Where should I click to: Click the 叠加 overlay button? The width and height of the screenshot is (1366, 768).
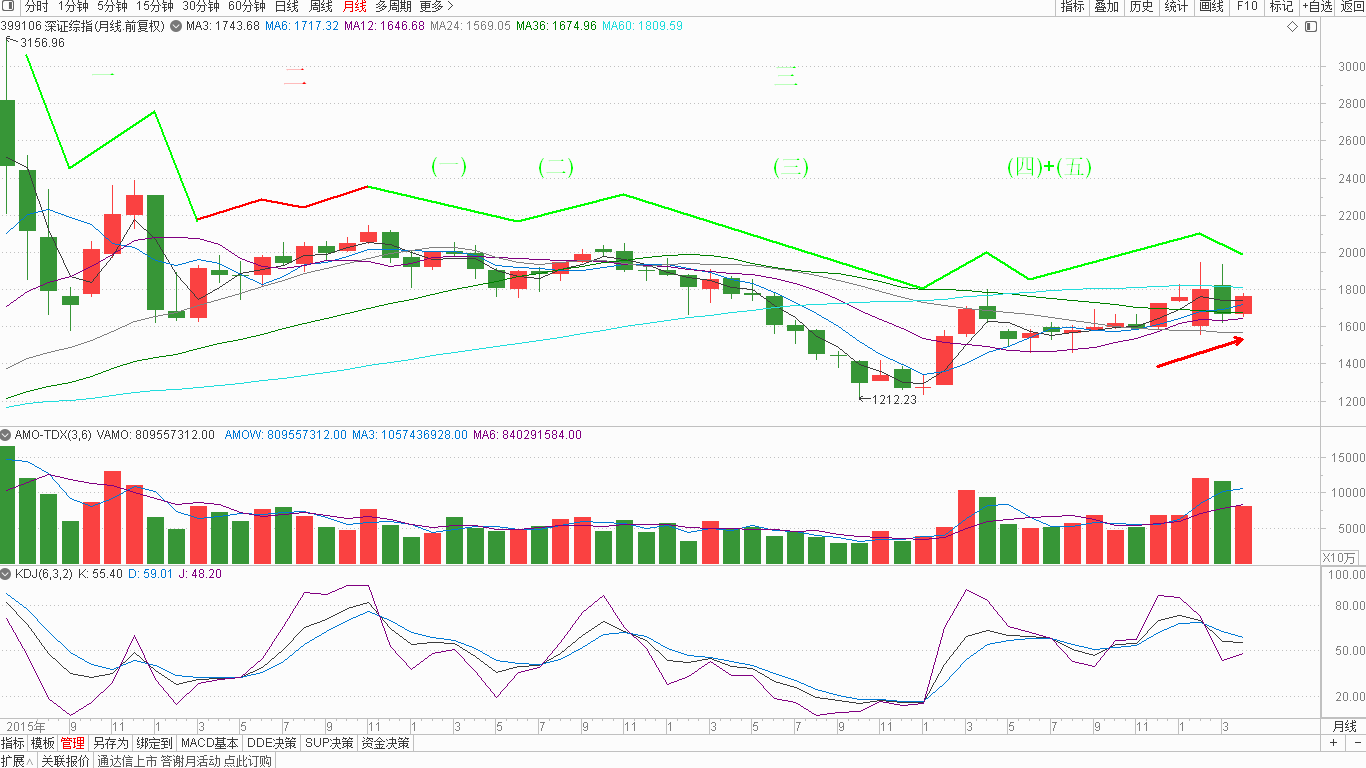click(x=1106, y=6)
